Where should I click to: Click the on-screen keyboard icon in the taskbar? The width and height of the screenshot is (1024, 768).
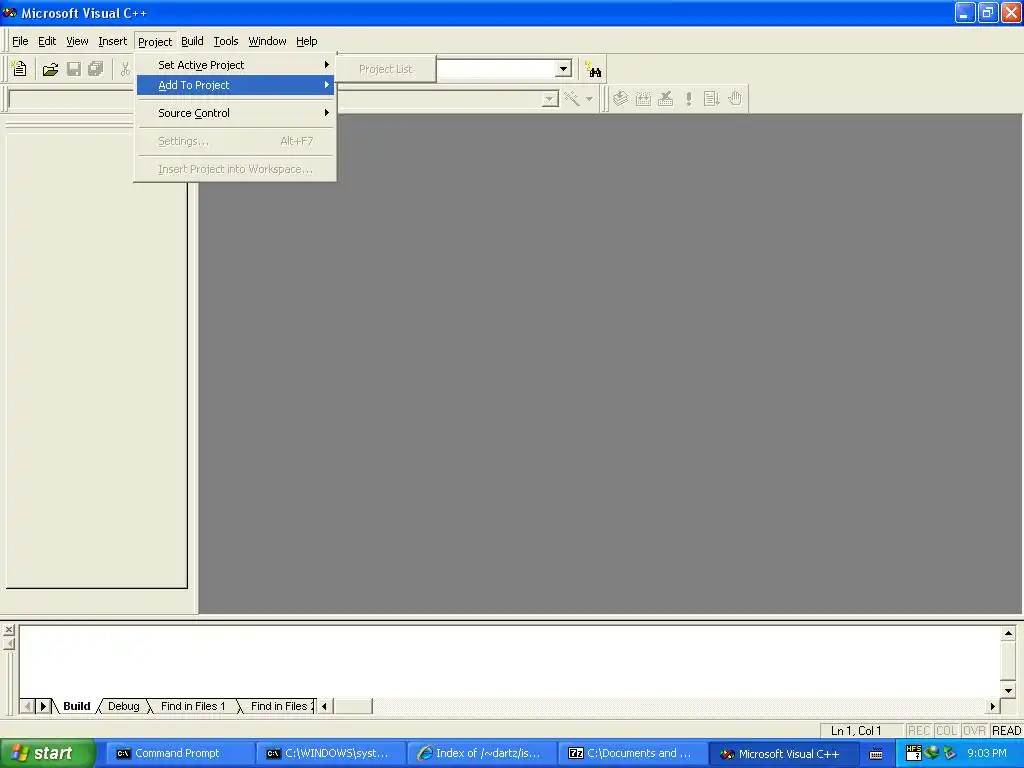876,754
